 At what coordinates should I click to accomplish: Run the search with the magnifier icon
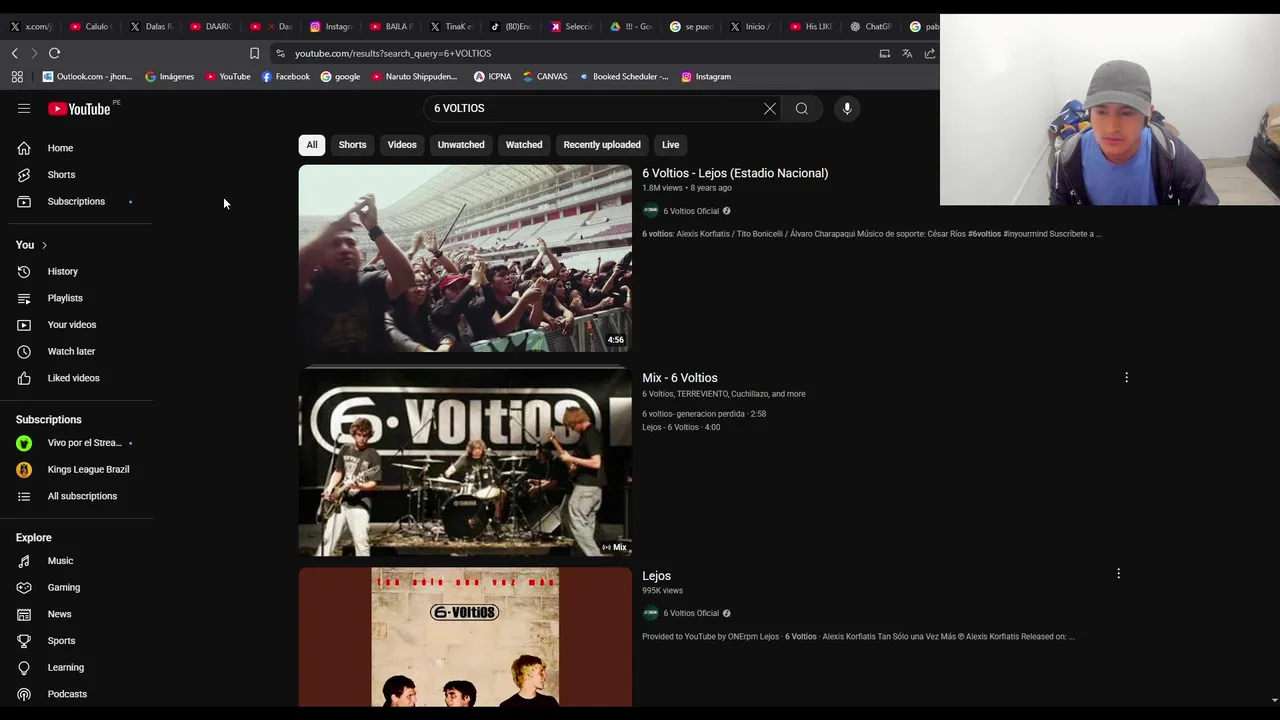click(802, 108)
